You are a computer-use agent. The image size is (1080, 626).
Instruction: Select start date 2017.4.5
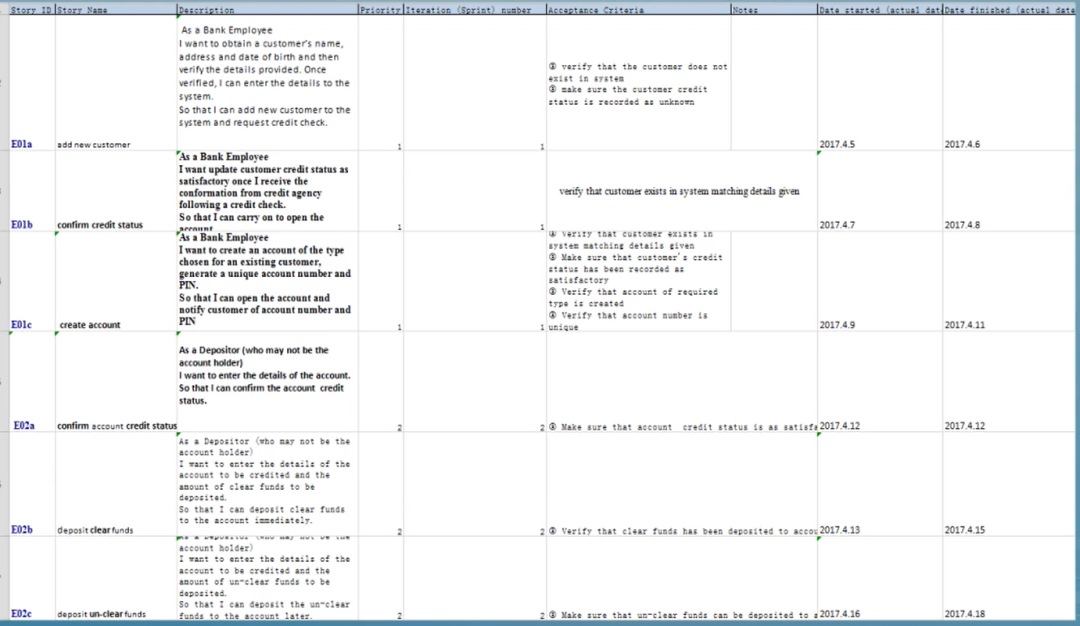[837, 144]
